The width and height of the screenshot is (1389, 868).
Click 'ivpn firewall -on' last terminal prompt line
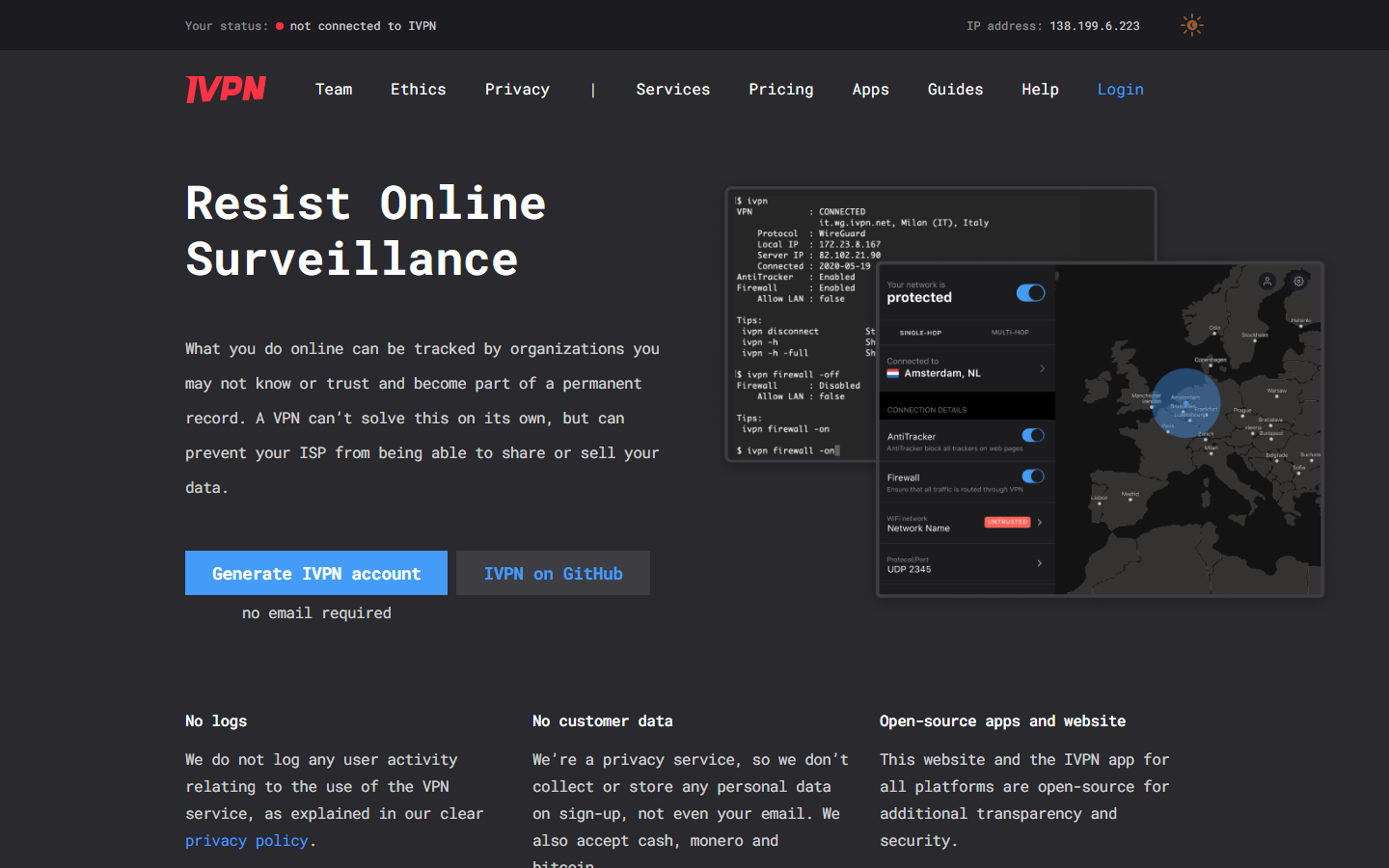[x=787, y=450]
